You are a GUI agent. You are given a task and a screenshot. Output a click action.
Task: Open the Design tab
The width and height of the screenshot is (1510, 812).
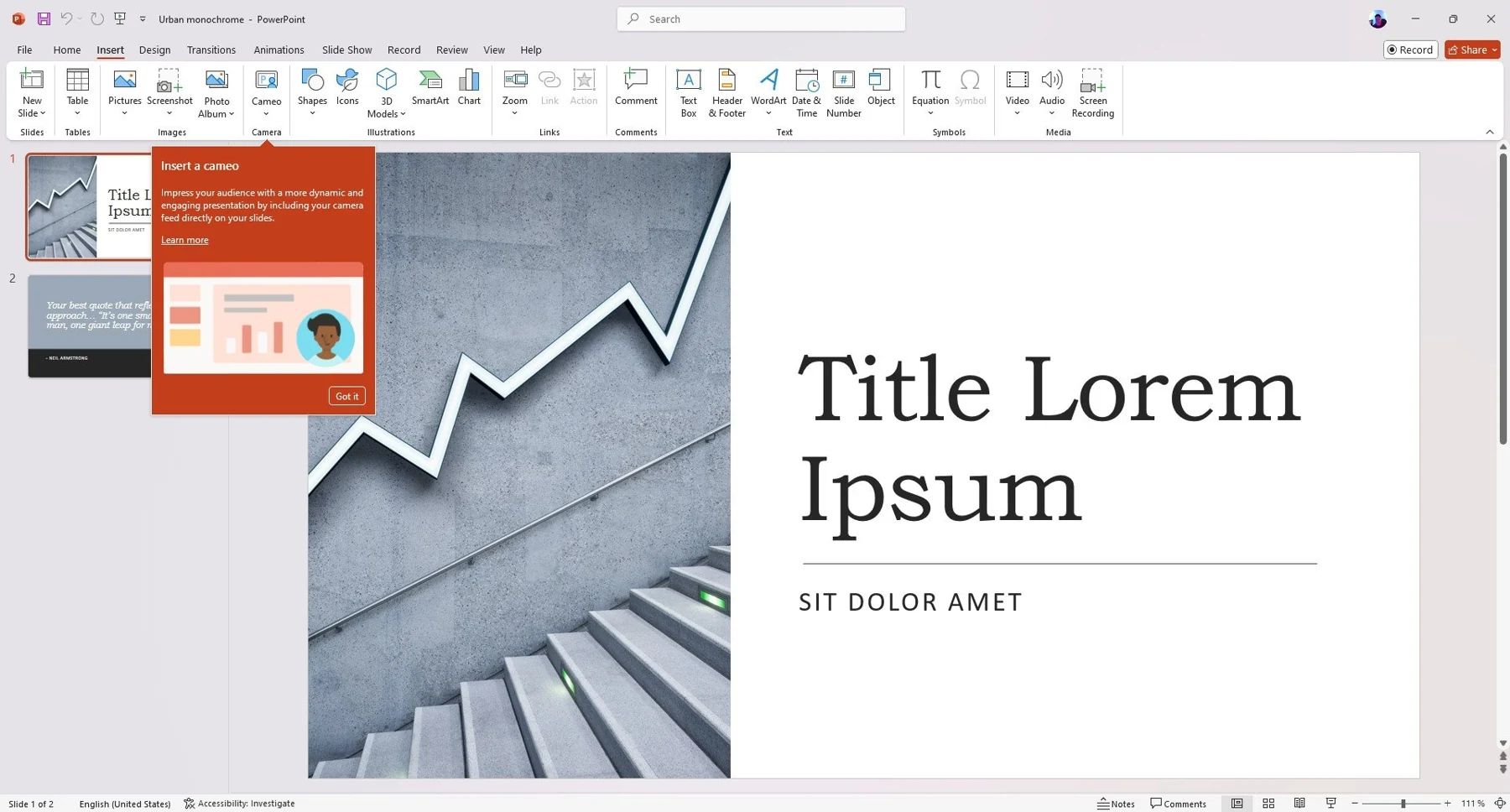(154, 49)
